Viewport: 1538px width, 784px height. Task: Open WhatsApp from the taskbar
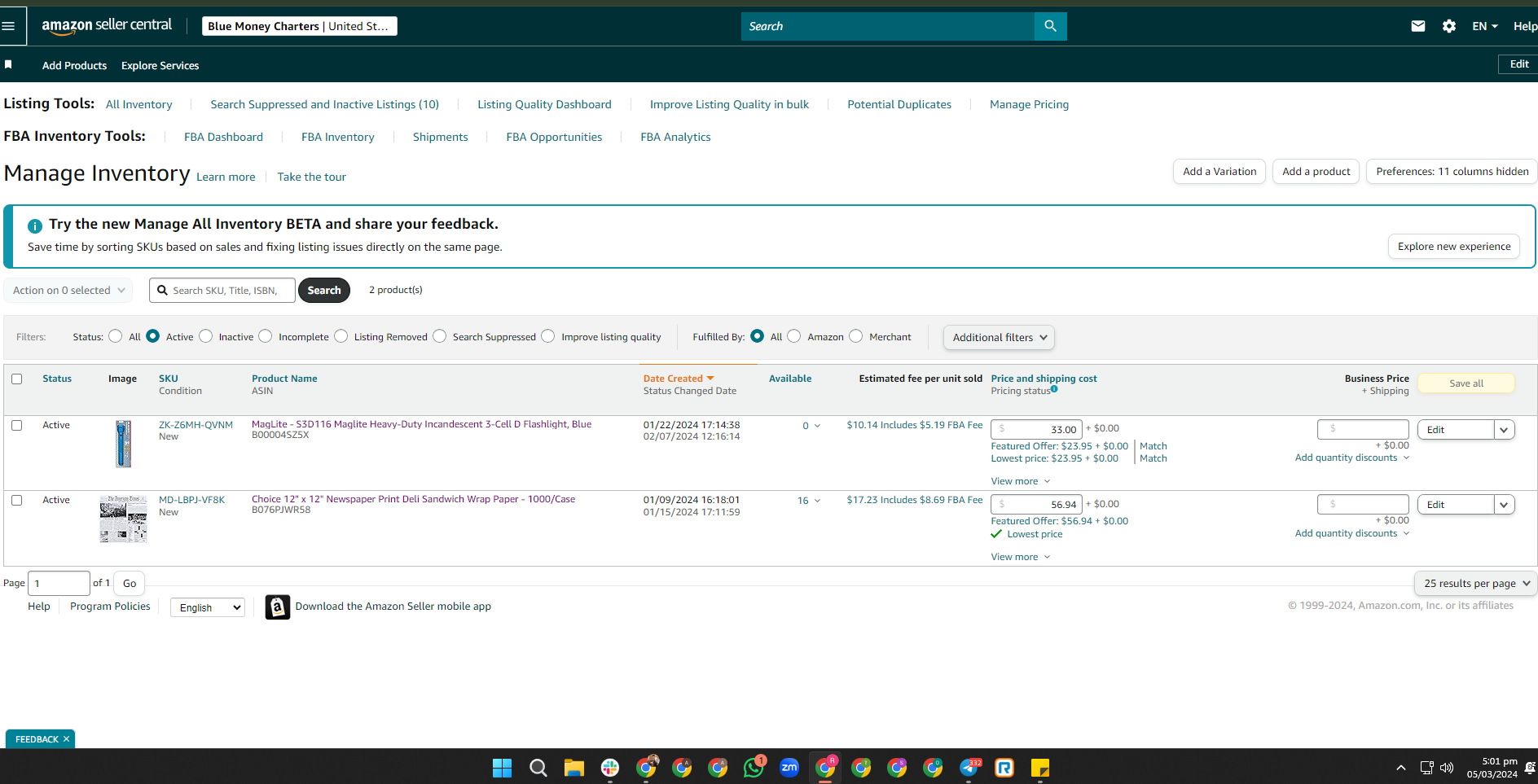[x=754, y=767]
